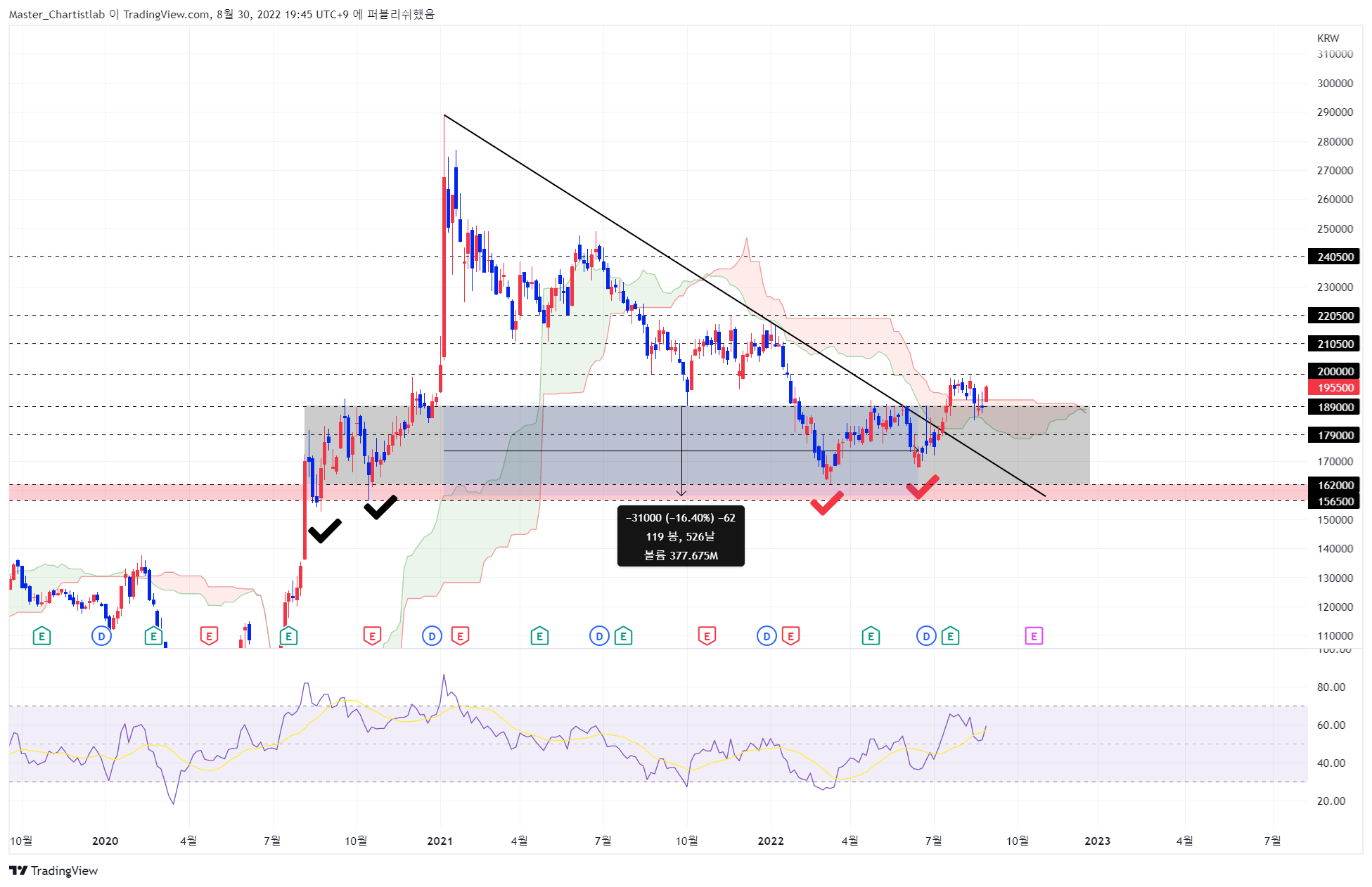Click blue dividend D marker of December 2020
This screenshot has width=1372, height=887.
432,637
